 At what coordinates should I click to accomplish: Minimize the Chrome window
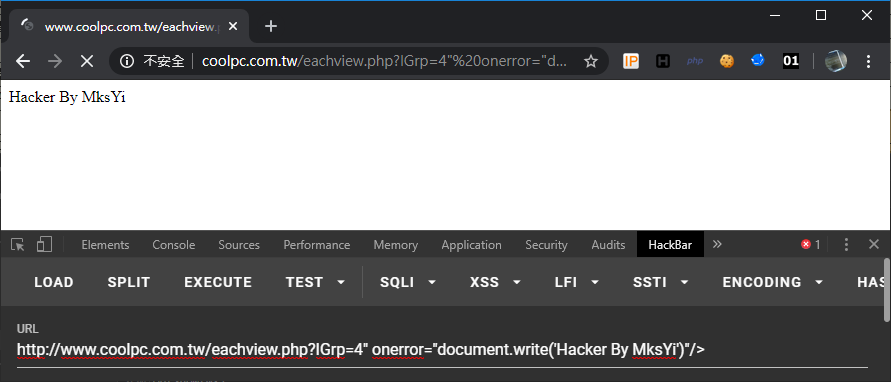pos(775,15)
